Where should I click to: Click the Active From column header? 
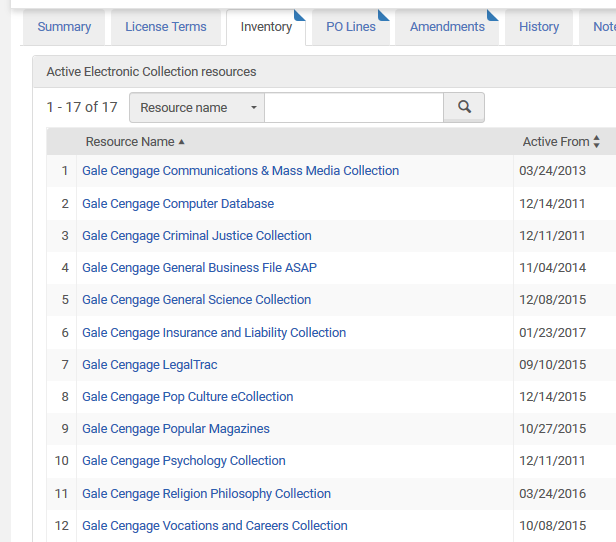pos(556,142)
